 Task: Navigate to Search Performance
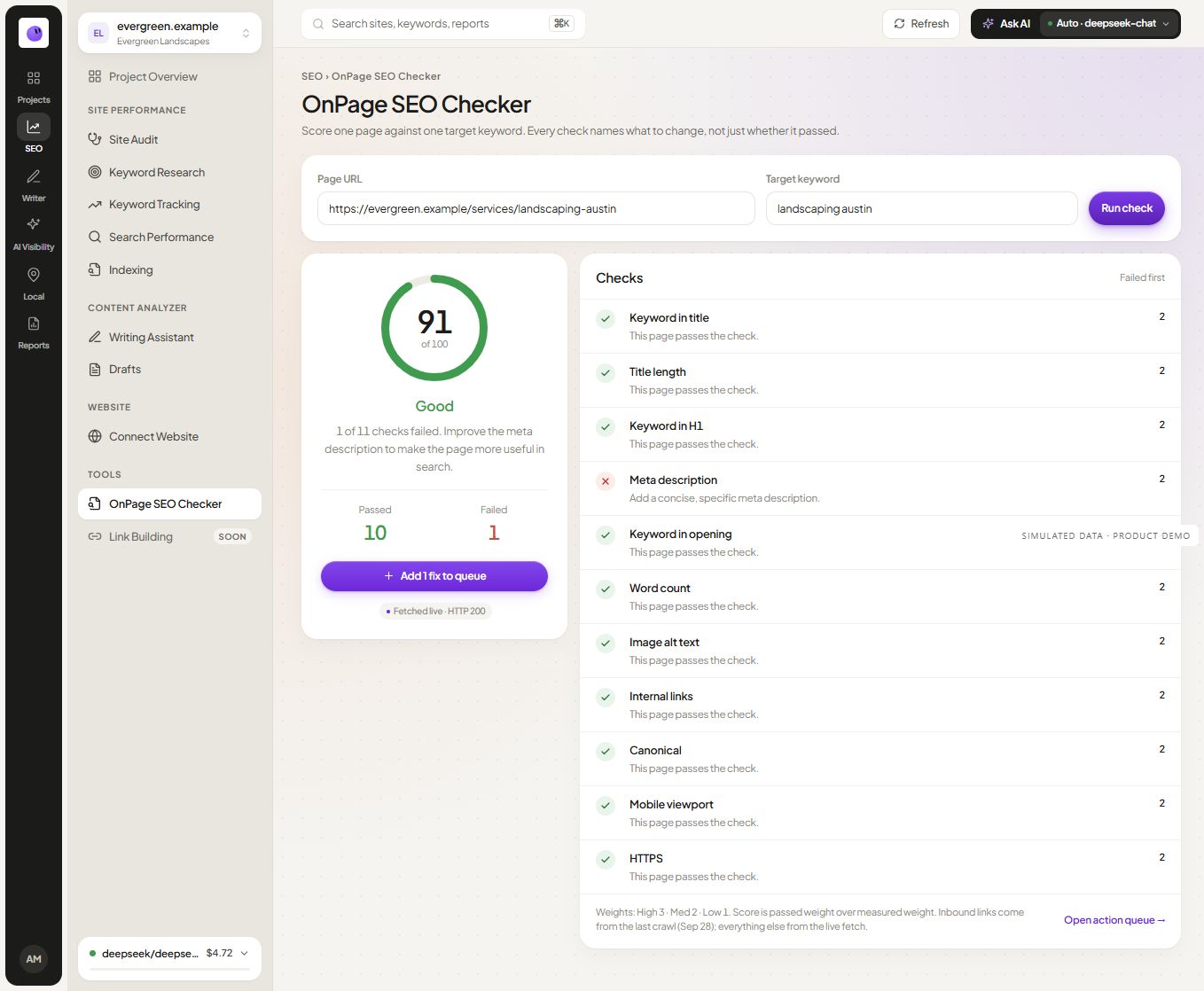pos(169,237)
